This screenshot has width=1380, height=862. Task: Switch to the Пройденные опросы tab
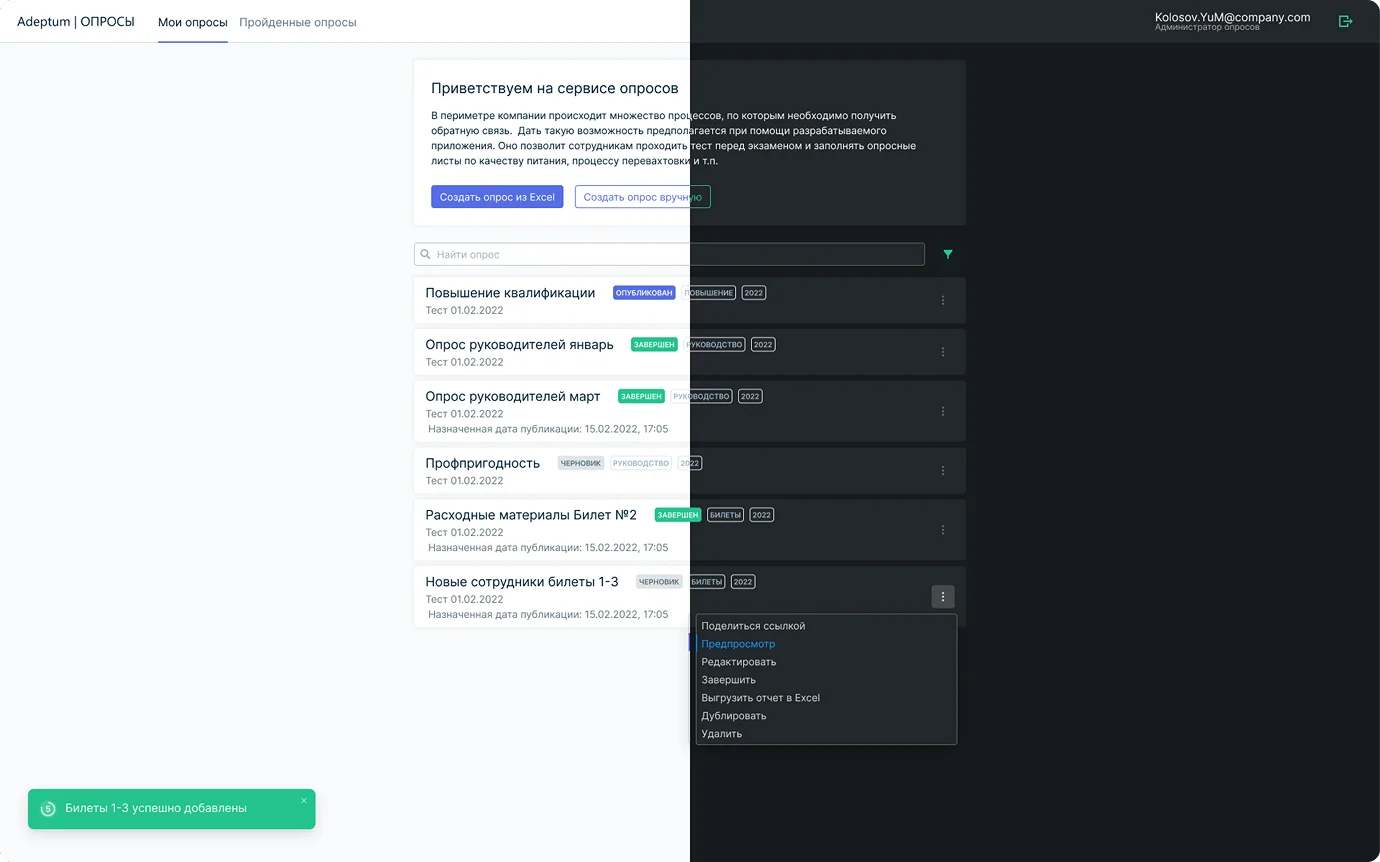298,22
